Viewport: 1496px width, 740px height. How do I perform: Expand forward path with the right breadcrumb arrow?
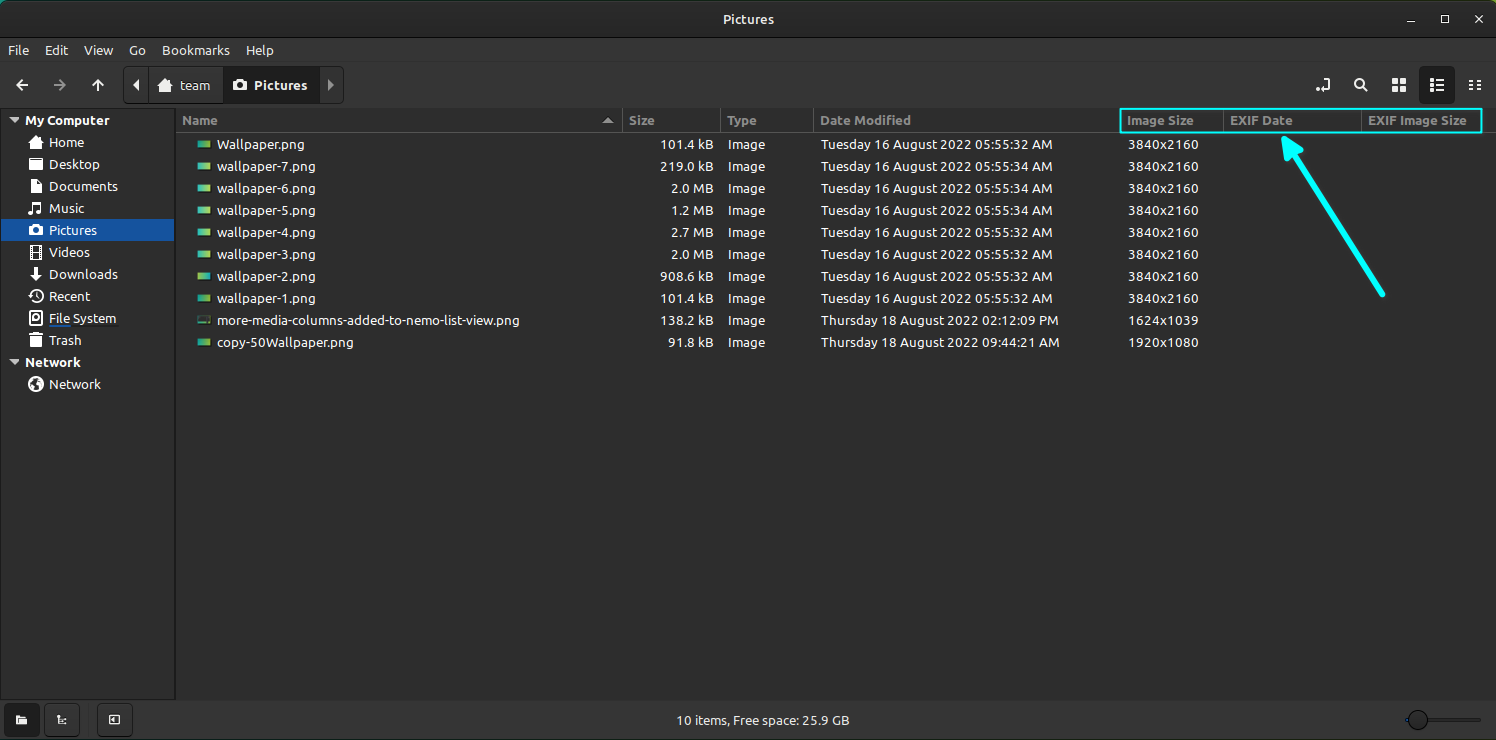[x=331, y=85]
